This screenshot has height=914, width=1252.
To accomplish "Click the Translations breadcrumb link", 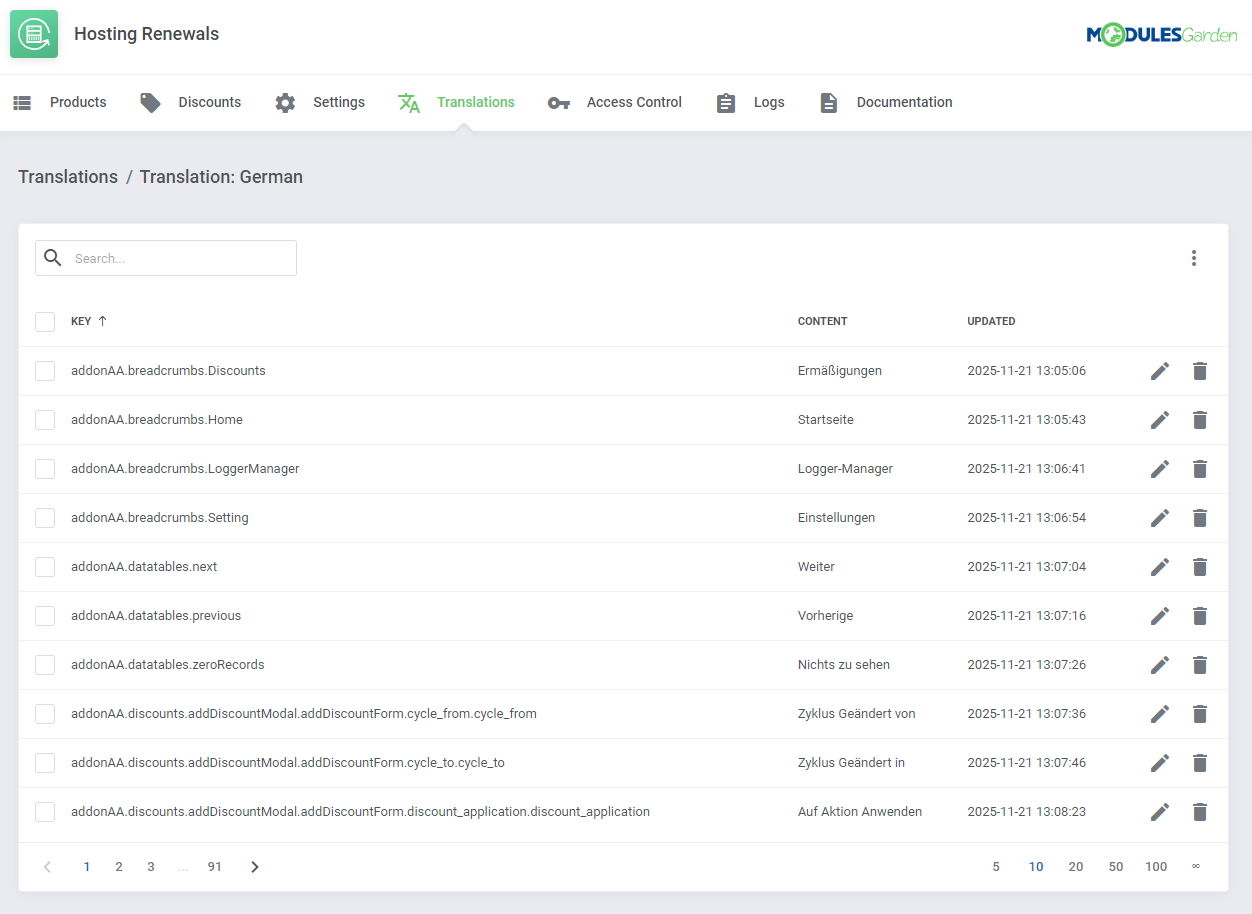I will tap(68, 177).
